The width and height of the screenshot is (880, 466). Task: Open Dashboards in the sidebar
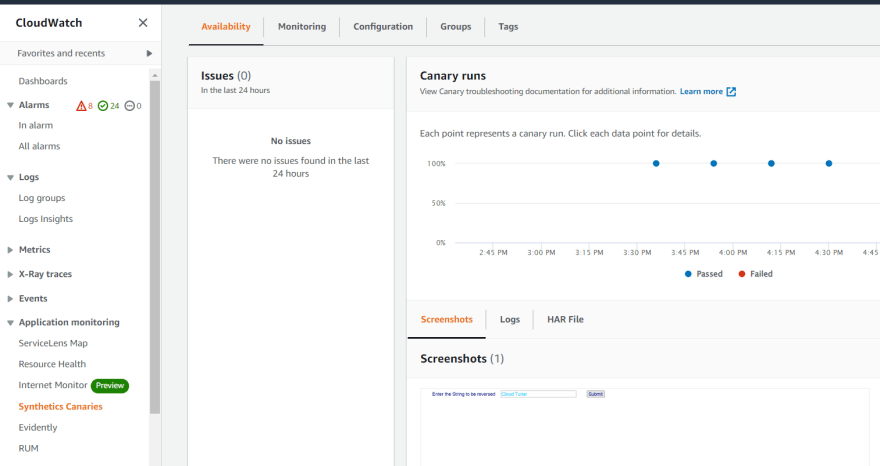(43, 81)
